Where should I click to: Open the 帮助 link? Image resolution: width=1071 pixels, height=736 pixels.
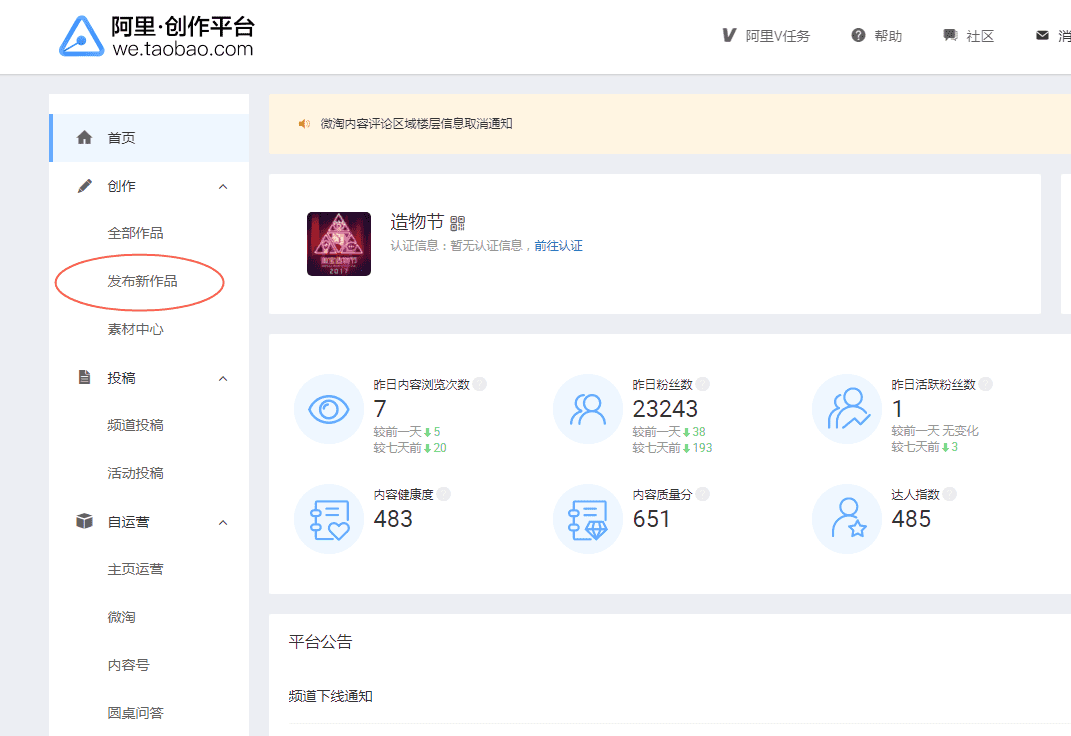888,36
